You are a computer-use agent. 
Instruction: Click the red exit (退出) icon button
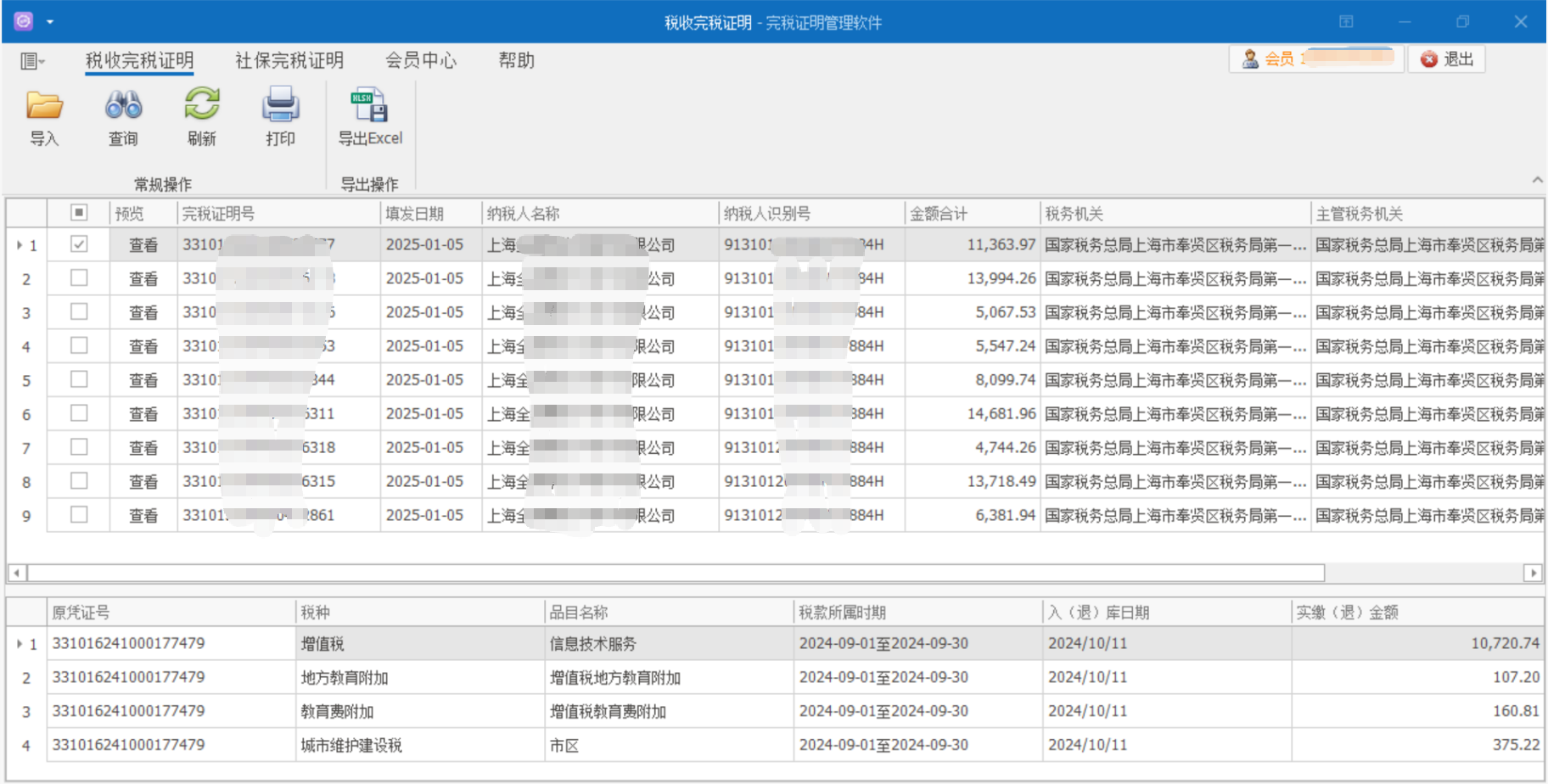tap(1430, 59)
